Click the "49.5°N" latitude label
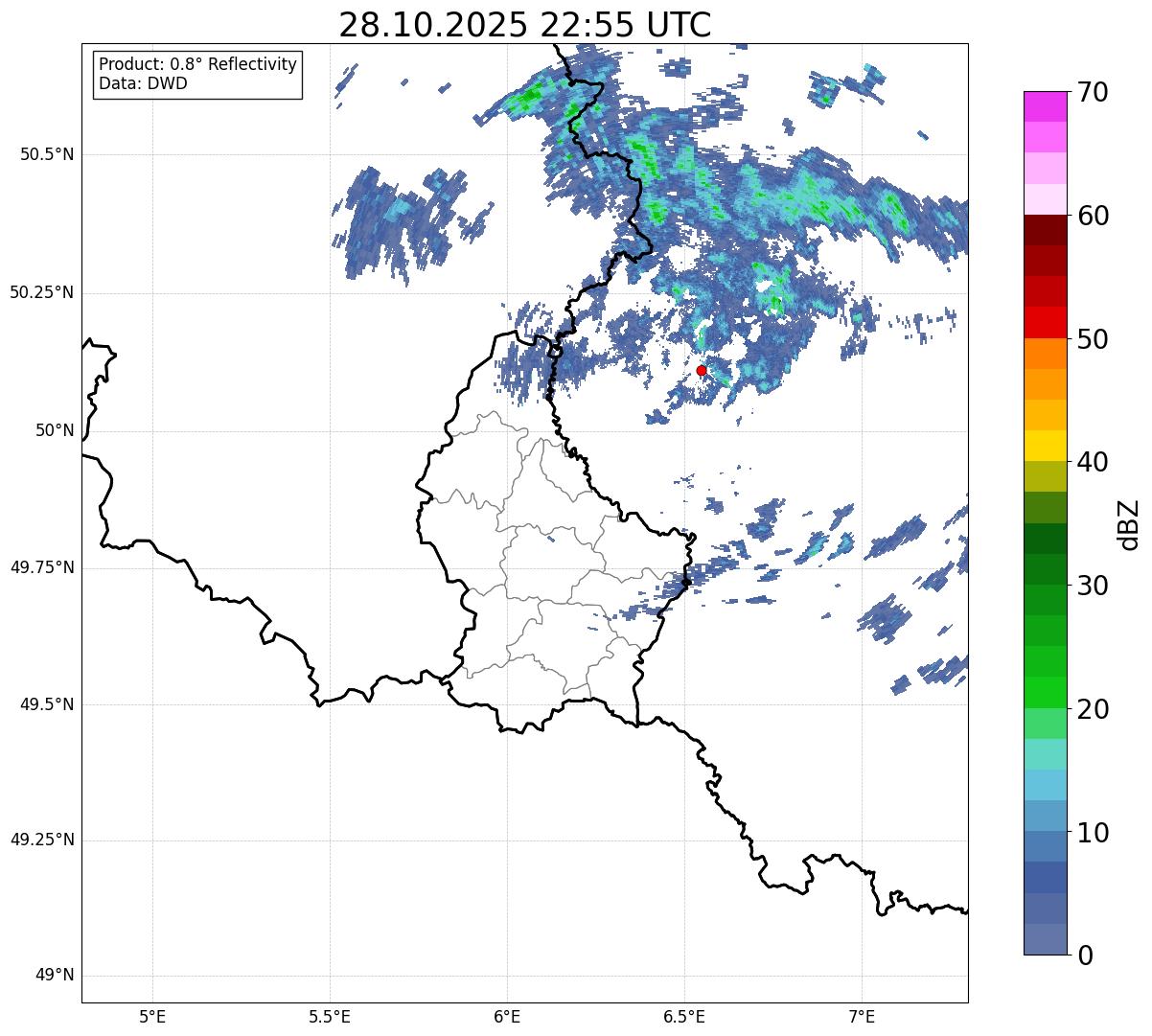Image resolution: width=1152 pixels, height=1036 pixels. [x=47, y=704]
